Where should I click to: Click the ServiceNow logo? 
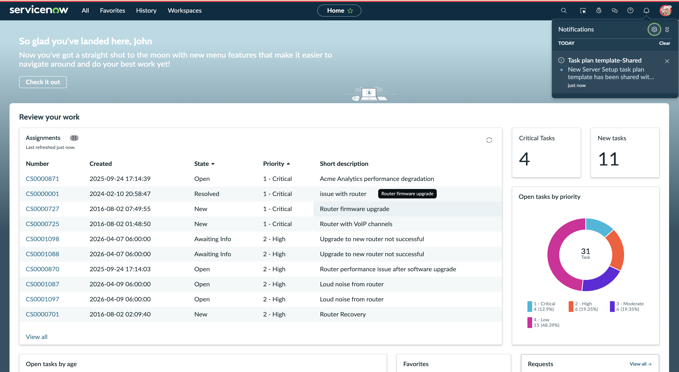point(39,10)
